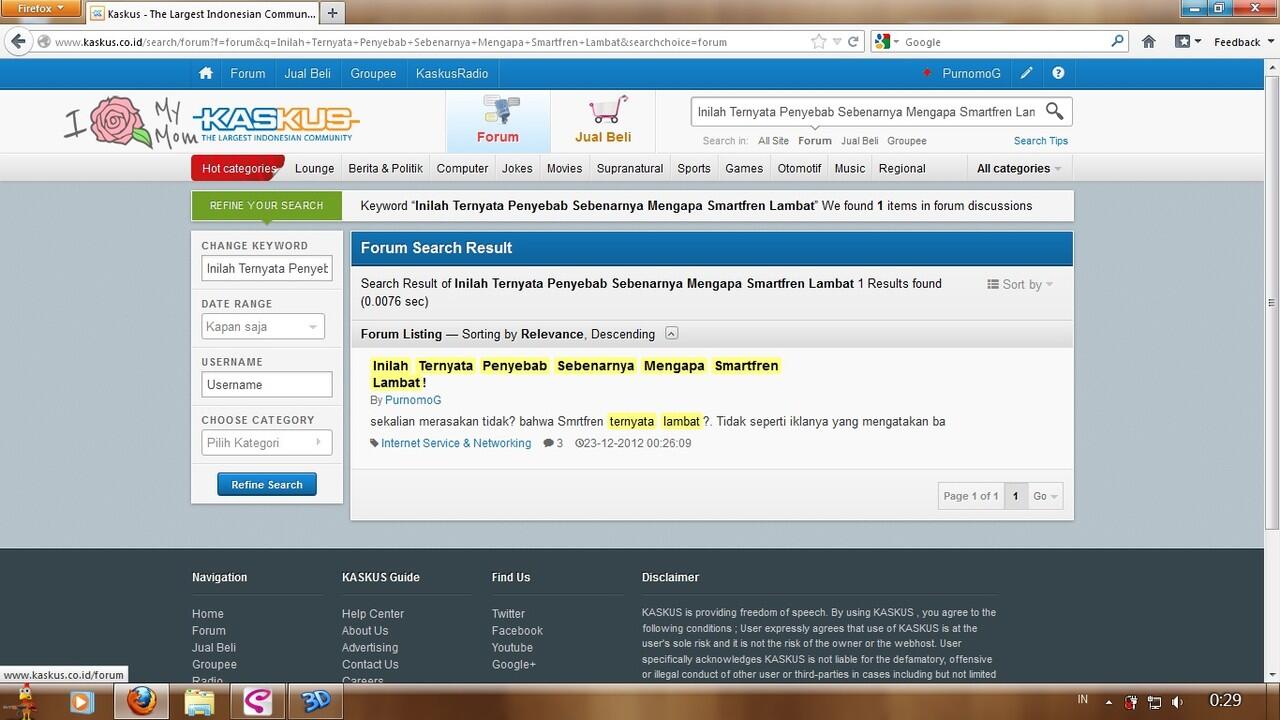
Task: Click the Kaskus logo
Action: 276,124
